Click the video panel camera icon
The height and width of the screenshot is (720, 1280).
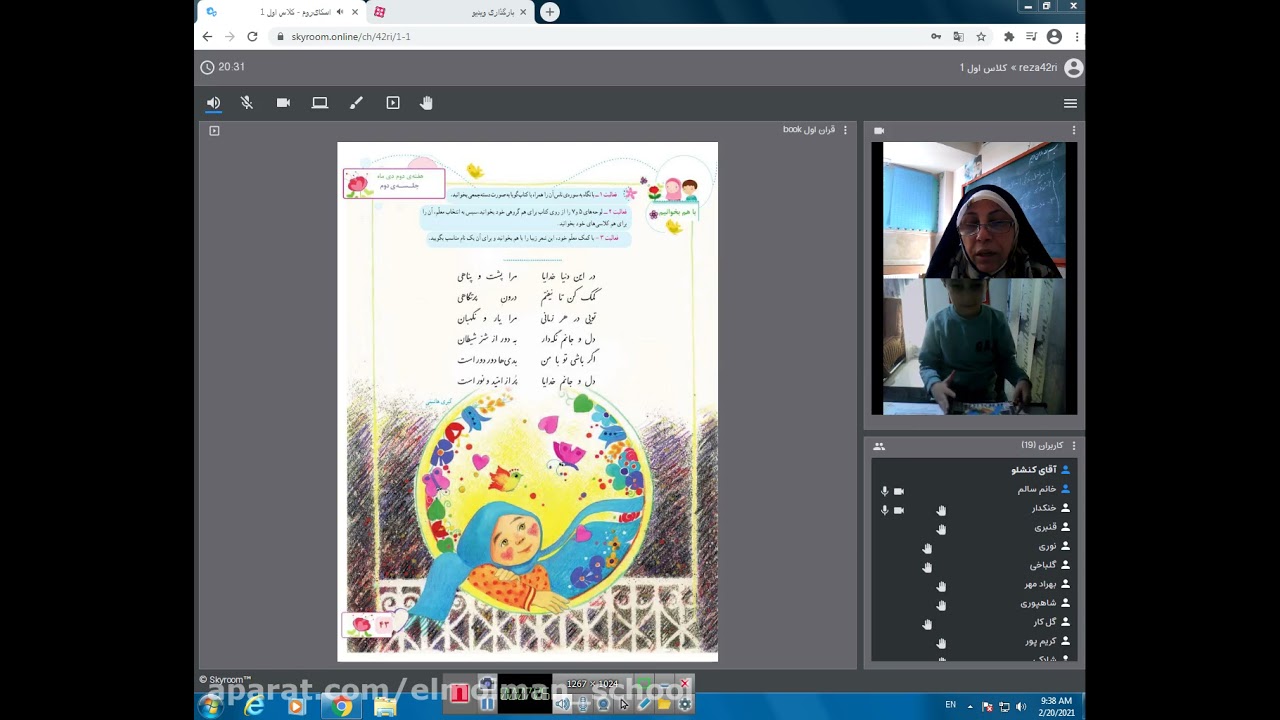879,130
